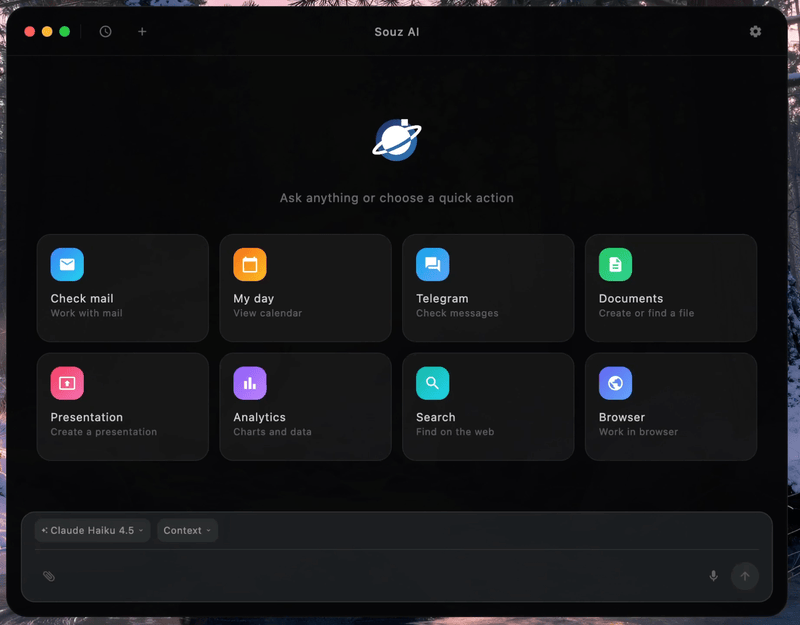Select the teal Search magnifier icon
This screenshot has width=800, height=625.
[x=433, y=383]
